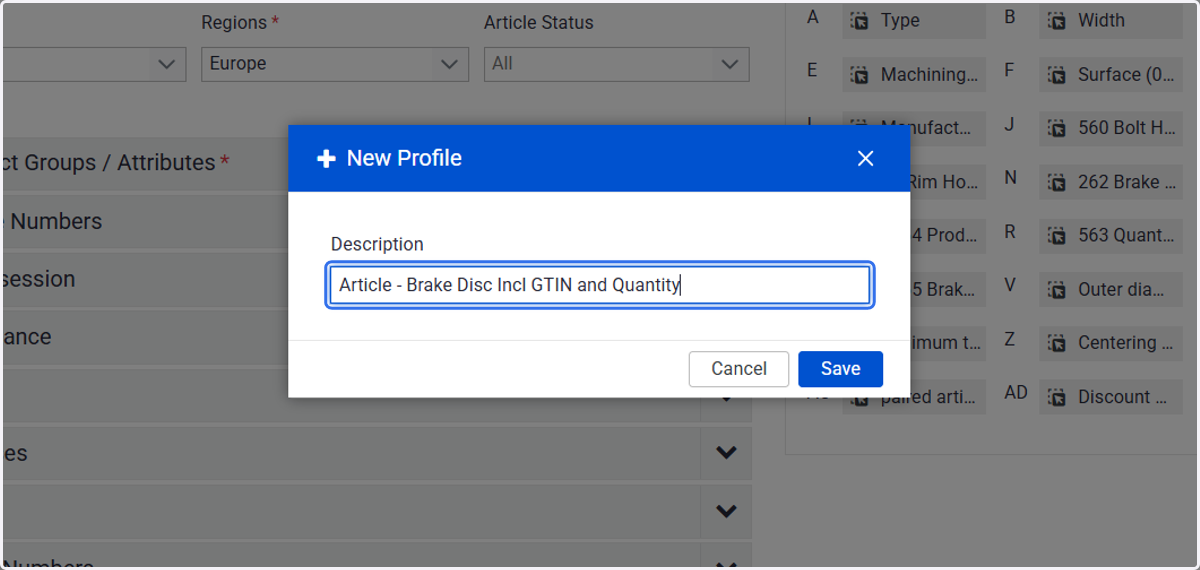
Task: Cancel the New Profile dialog
Action: (739, 369)
